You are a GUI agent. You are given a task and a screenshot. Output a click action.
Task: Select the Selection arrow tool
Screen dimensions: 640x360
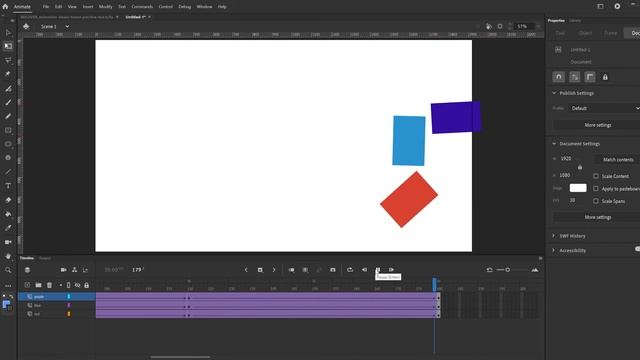click(x=8, y=32)
